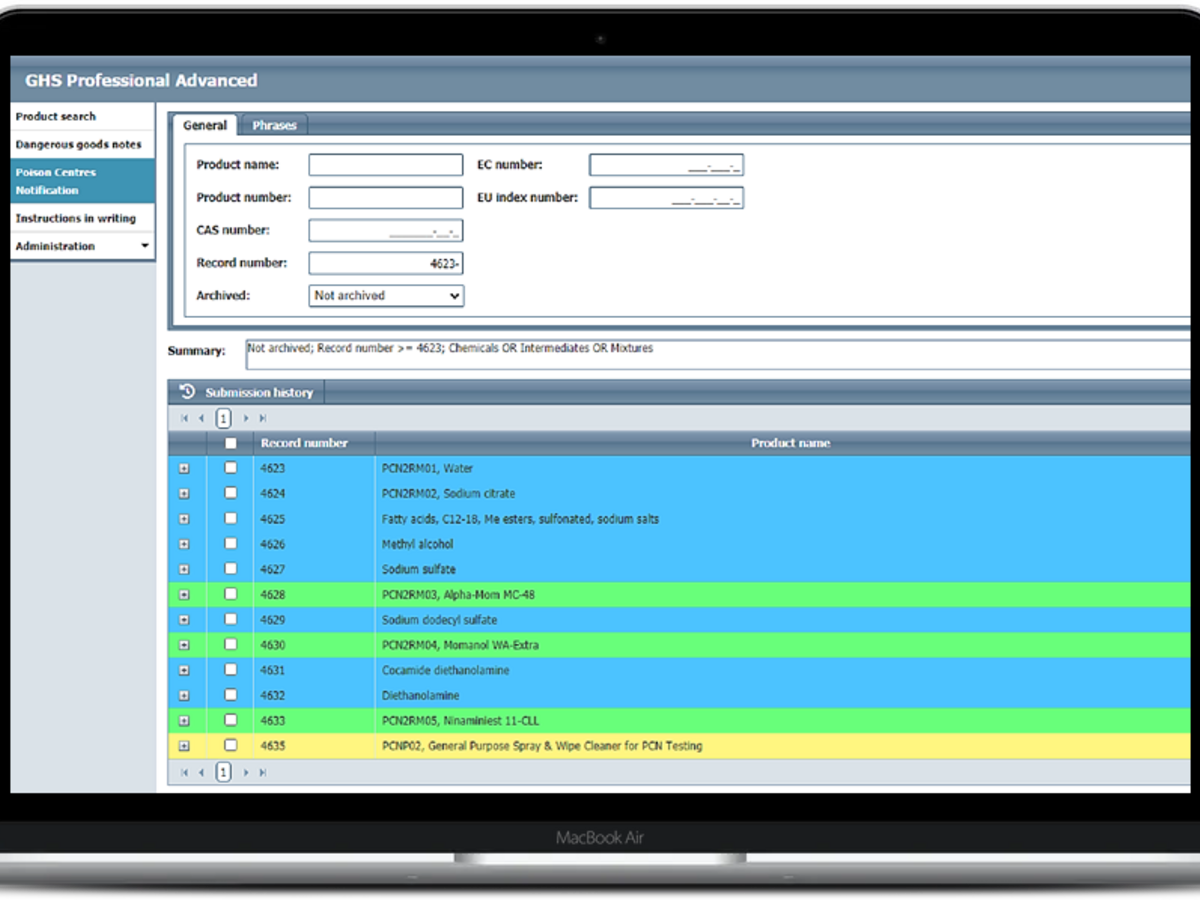Open Product search in sidebar
1200x900 pixels.
click(83, 117)
